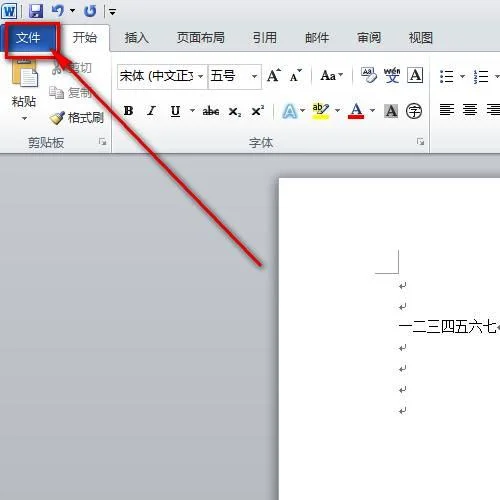Viewport: 500px width, 500px height.
Task: Toggle Italic formatting
Action: (x=152, y=110)
